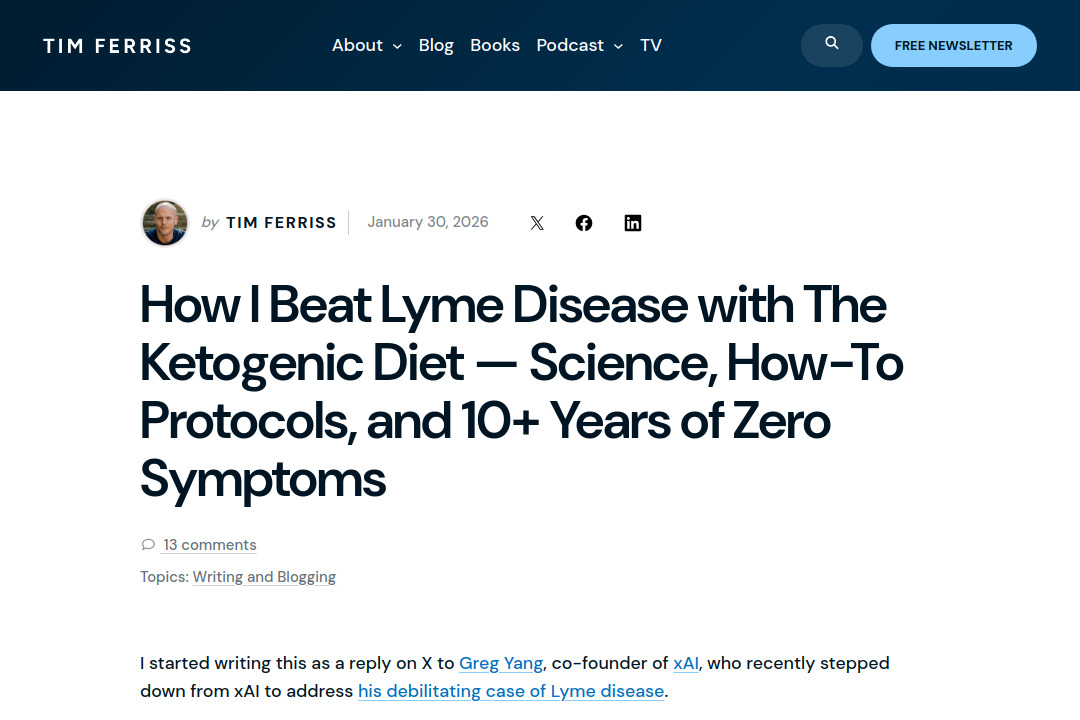Open the Lyme disease case link

coord(511,691)
